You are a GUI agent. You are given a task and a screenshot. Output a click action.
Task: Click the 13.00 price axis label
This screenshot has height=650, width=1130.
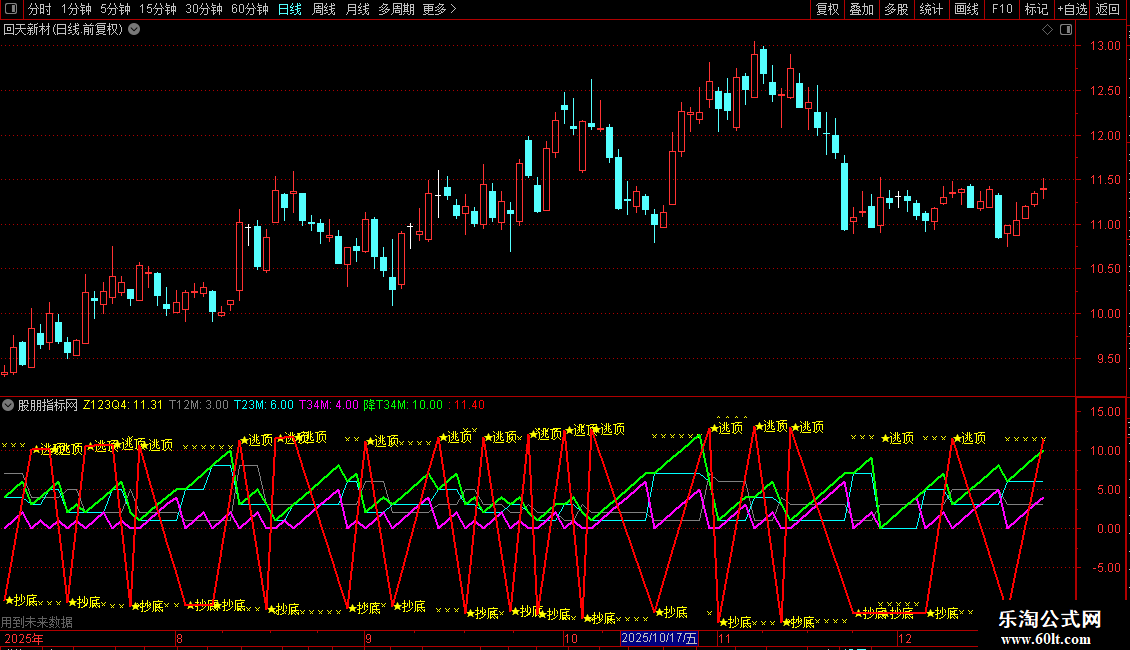click(1105, 46)
